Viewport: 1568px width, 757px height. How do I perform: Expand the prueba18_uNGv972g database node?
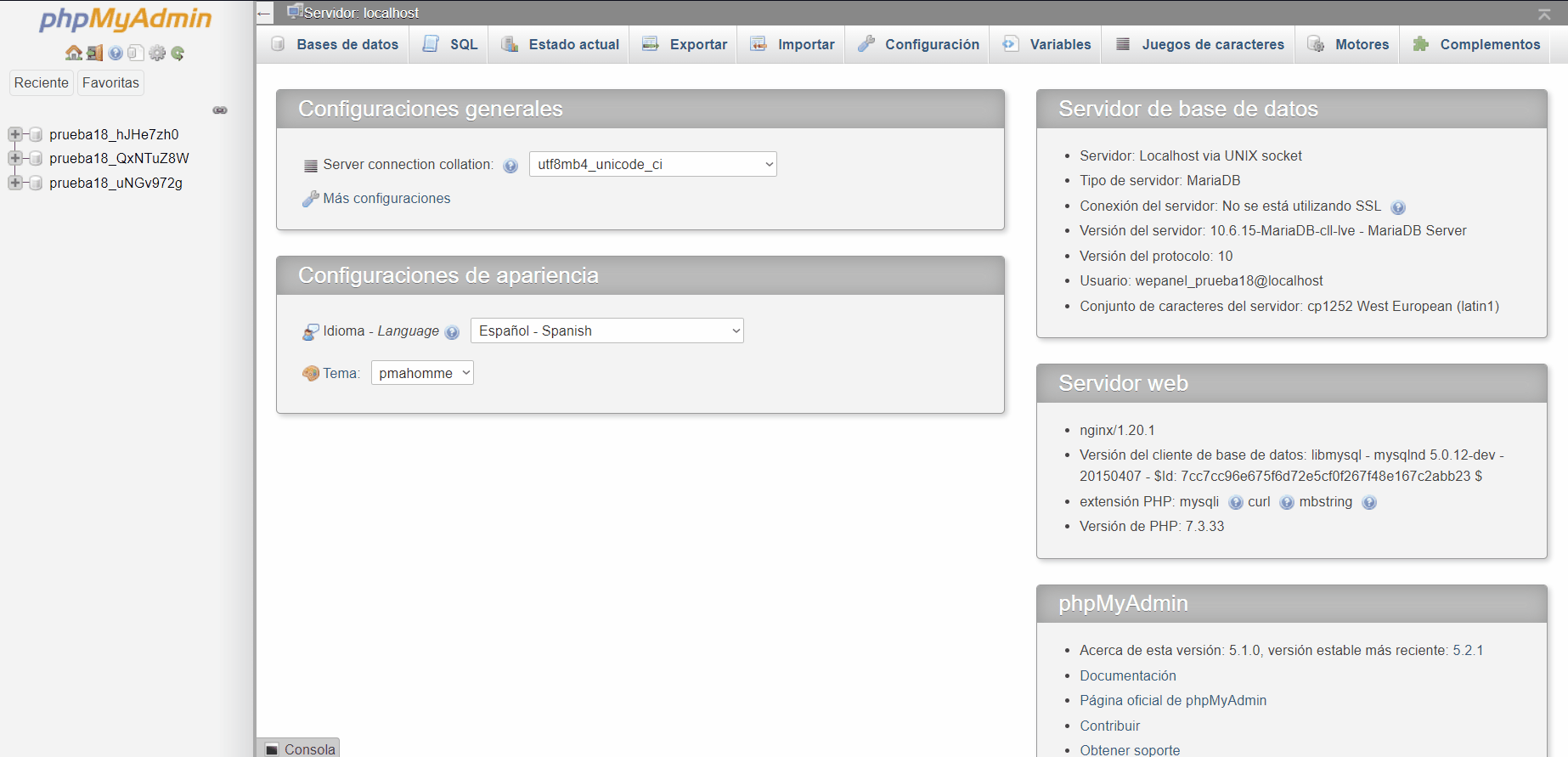14,183
